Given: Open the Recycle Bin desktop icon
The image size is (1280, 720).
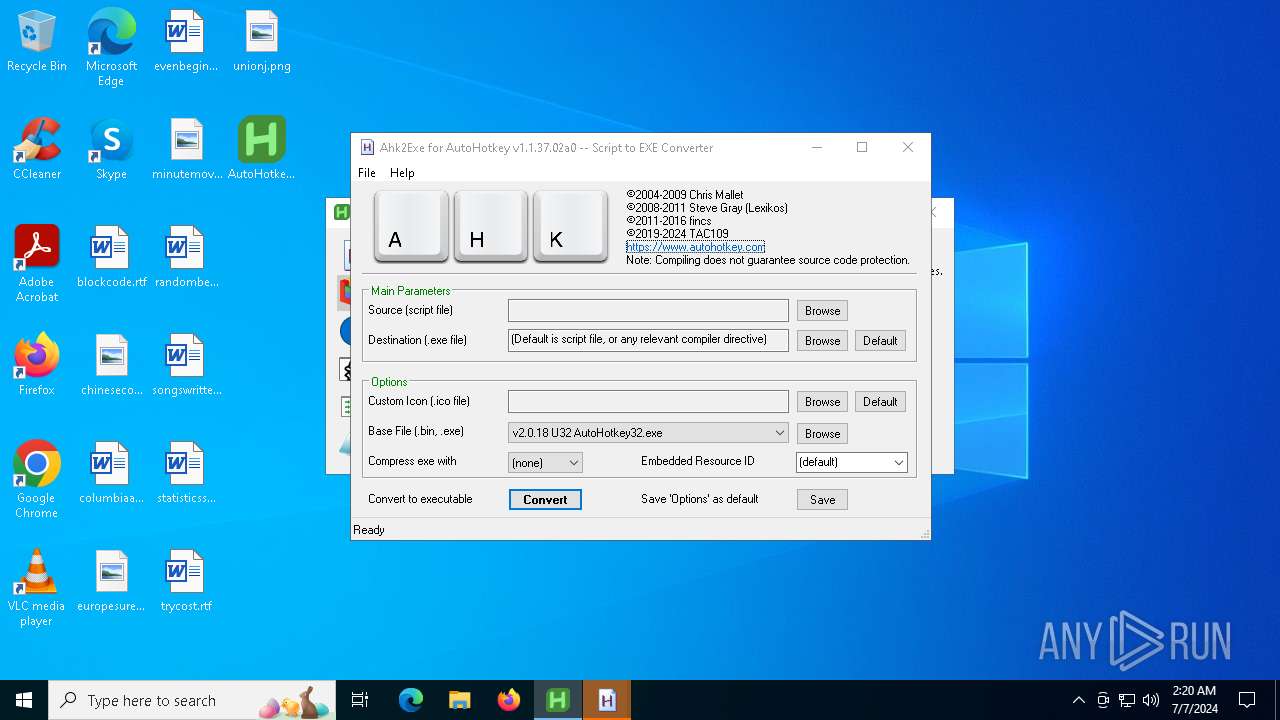Looking at the screenshot, I should click(x=36, y=42).
